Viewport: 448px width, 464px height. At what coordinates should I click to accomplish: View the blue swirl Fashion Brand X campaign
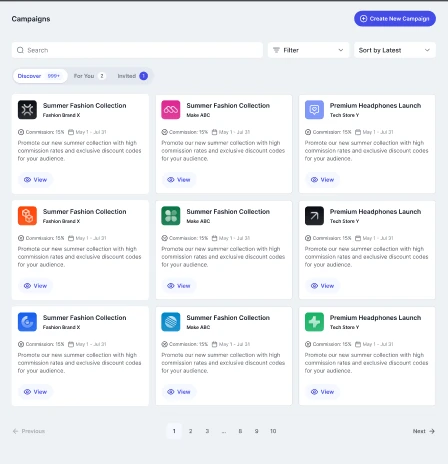(x=35, y=392)
